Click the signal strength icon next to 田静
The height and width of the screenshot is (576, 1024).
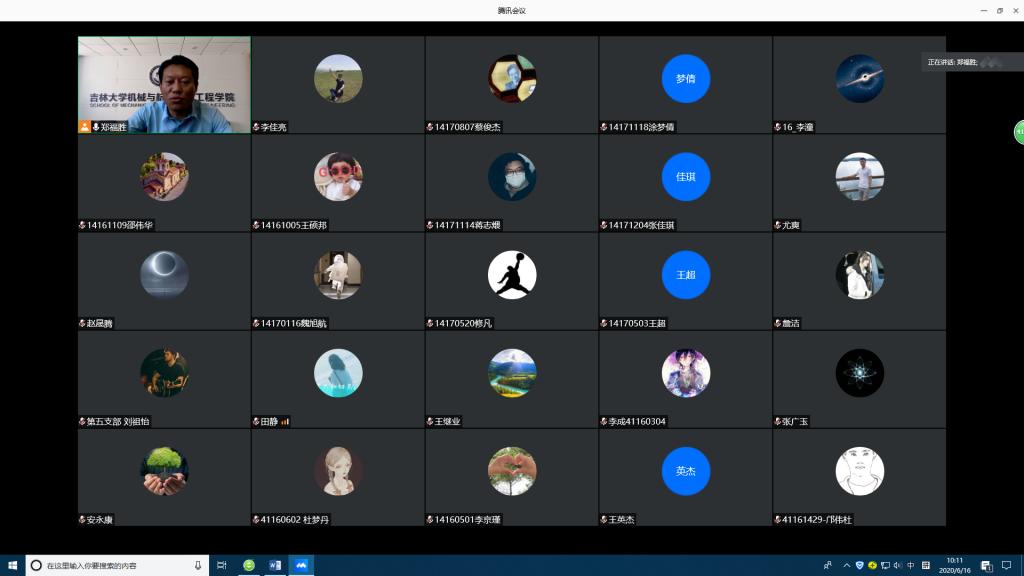[285, 422]
